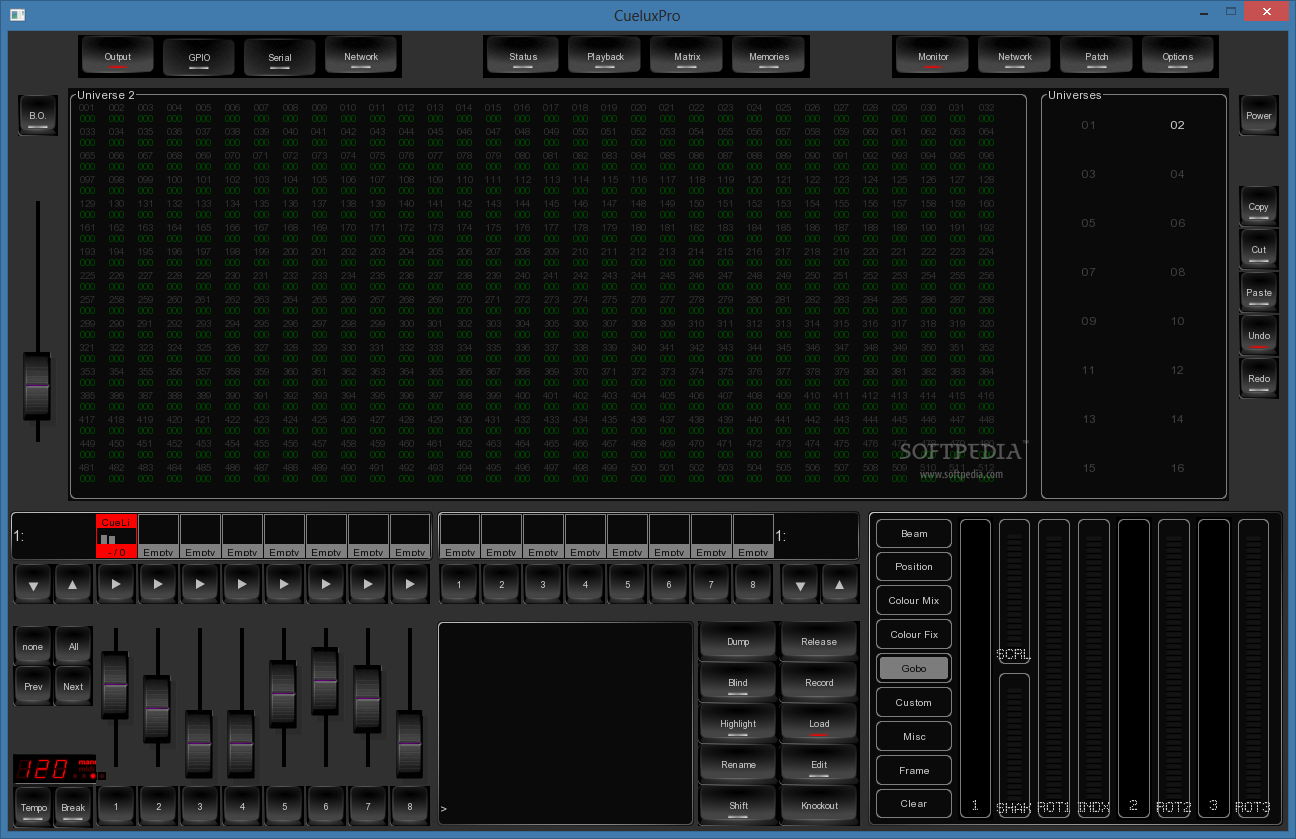Play the last left playback button
The height and width of the screenshot is (839, 1296).
click(x=409, y=584)
